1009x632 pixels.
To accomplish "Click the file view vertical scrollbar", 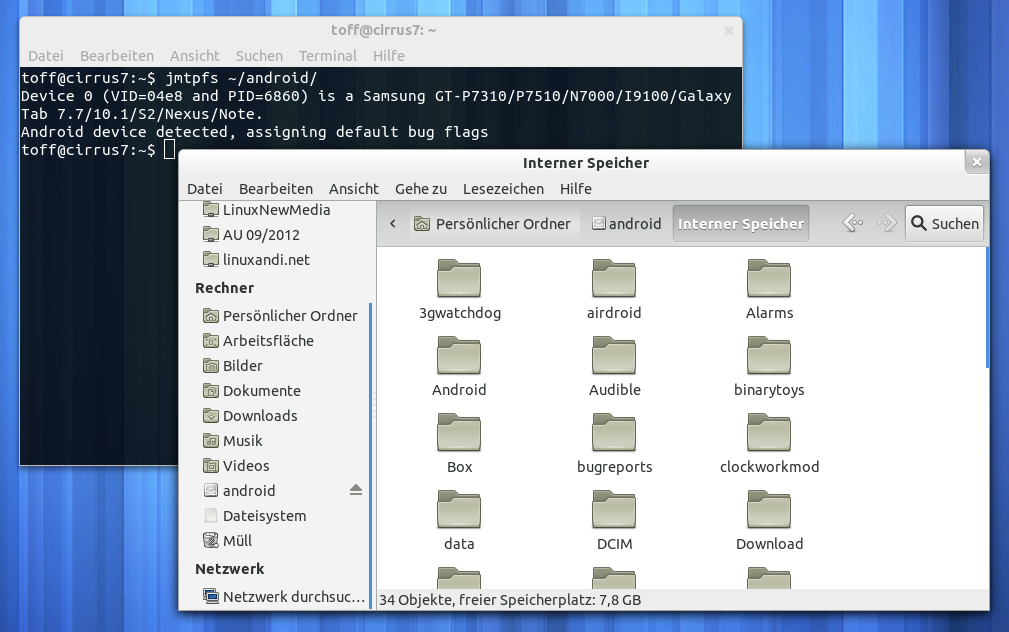I will coord(986,308).
